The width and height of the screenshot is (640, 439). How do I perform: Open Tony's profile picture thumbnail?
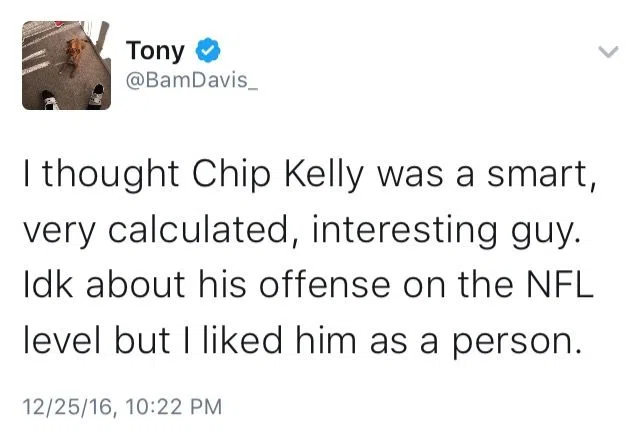[66, 66]
